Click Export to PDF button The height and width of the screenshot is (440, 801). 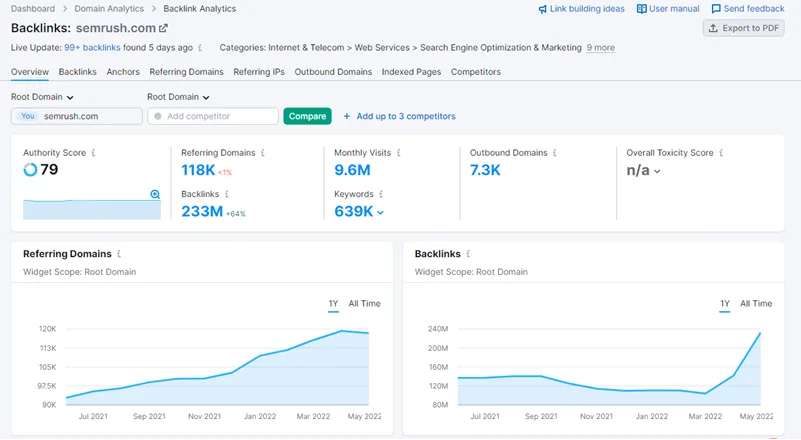743,28
